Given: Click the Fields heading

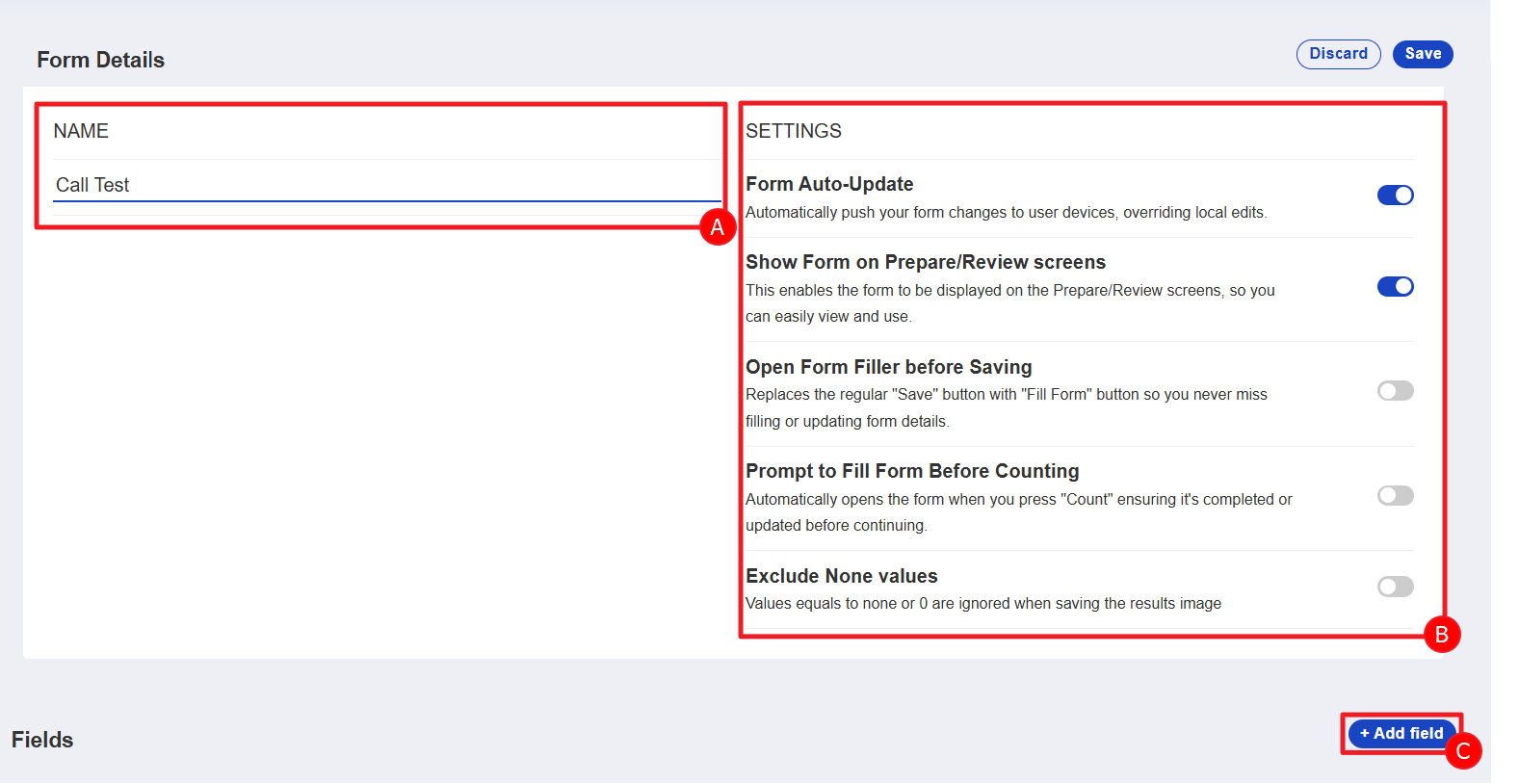Looking at the screenshot, I should [x=42, y=740].
